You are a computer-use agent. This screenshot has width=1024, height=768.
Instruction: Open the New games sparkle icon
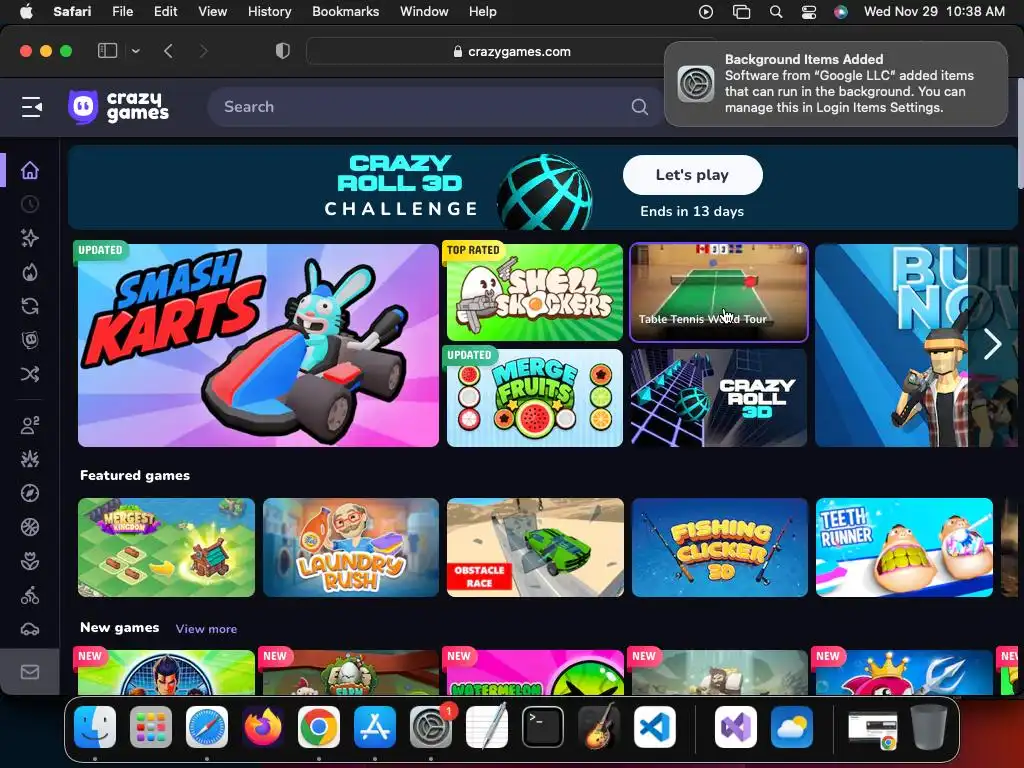click(x=30, y=238)
